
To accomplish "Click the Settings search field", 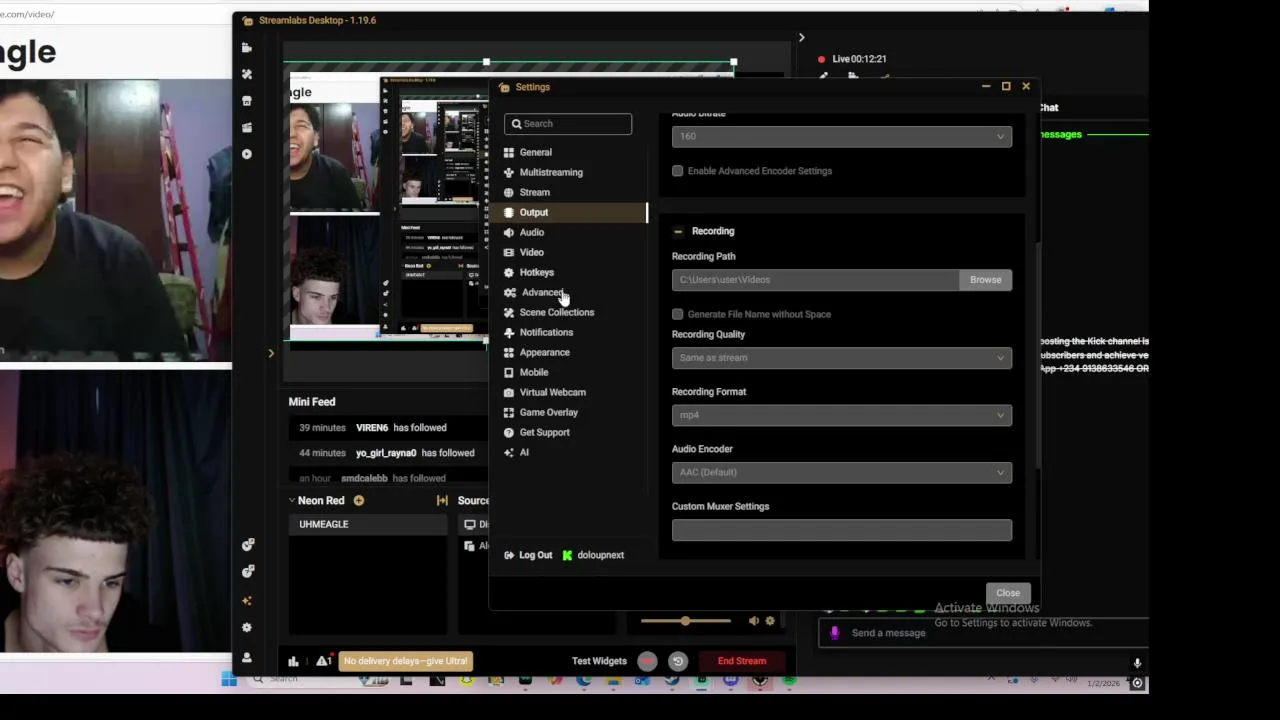I will 568,124.
